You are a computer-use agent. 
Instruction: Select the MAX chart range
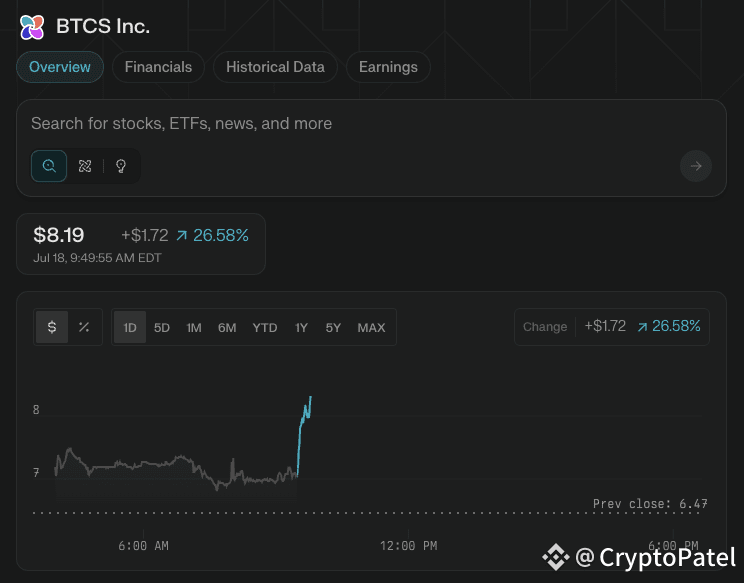371,327
